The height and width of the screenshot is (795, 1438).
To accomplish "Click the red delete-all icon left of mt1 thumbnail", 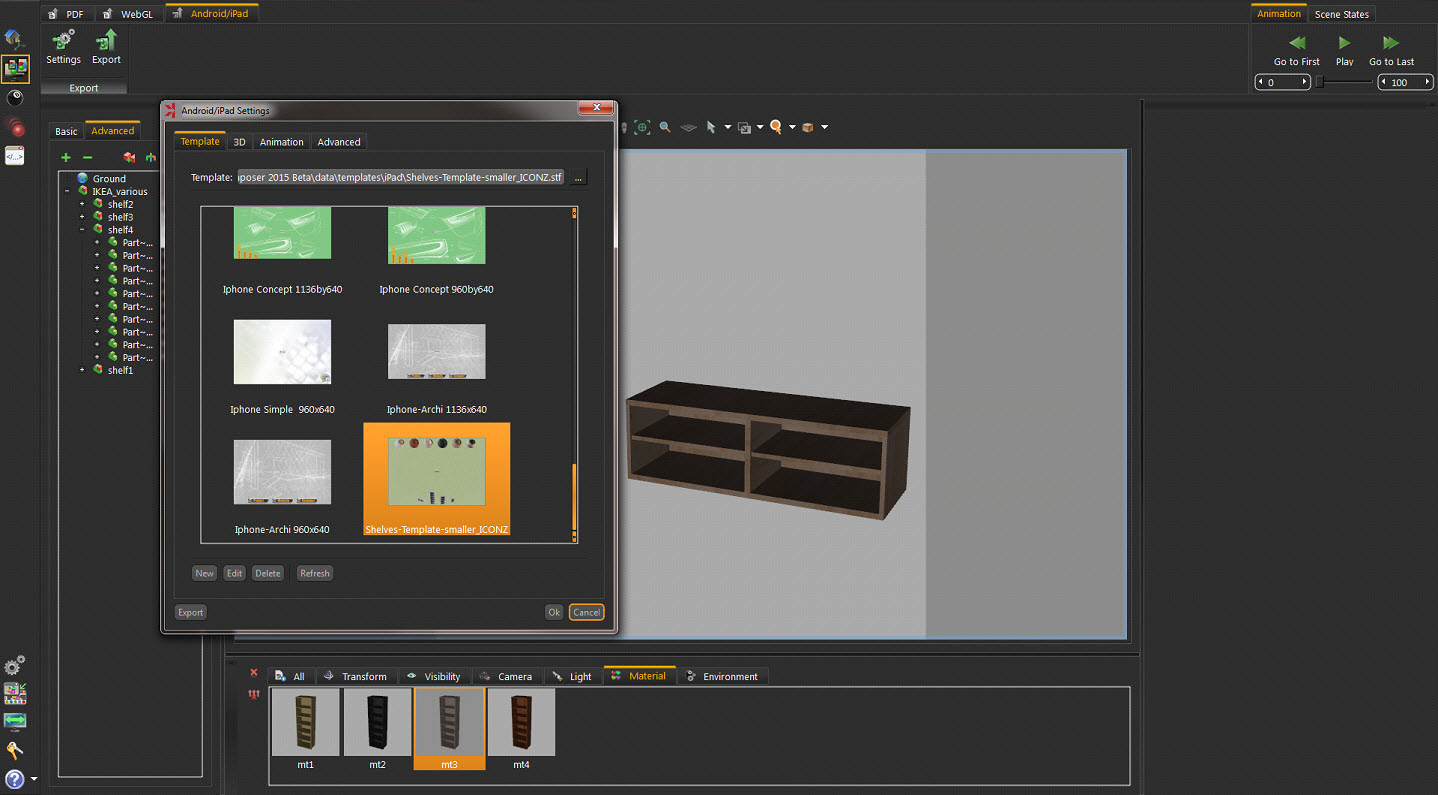I will [x=253, y=694].
